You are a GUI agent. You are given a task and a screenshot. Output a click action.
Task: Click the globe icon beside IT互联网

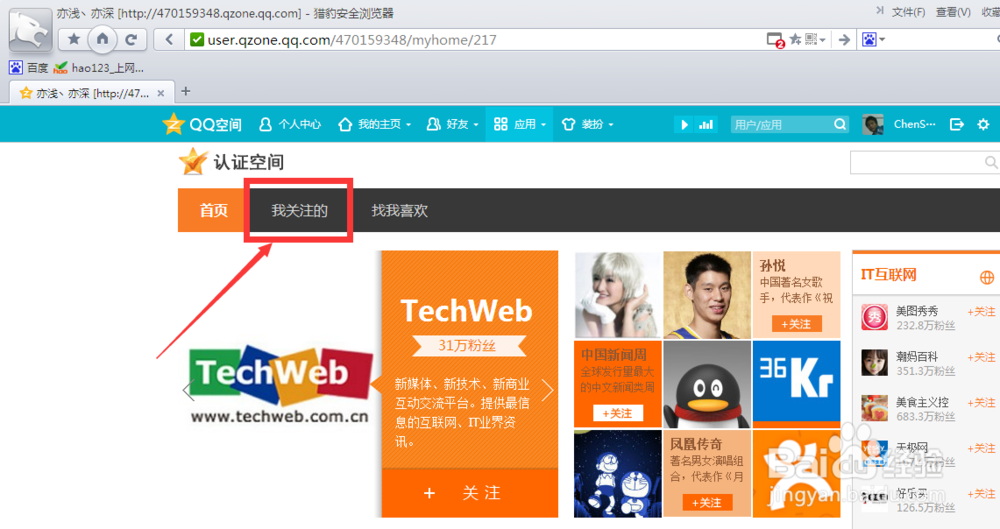click(987, 277)
